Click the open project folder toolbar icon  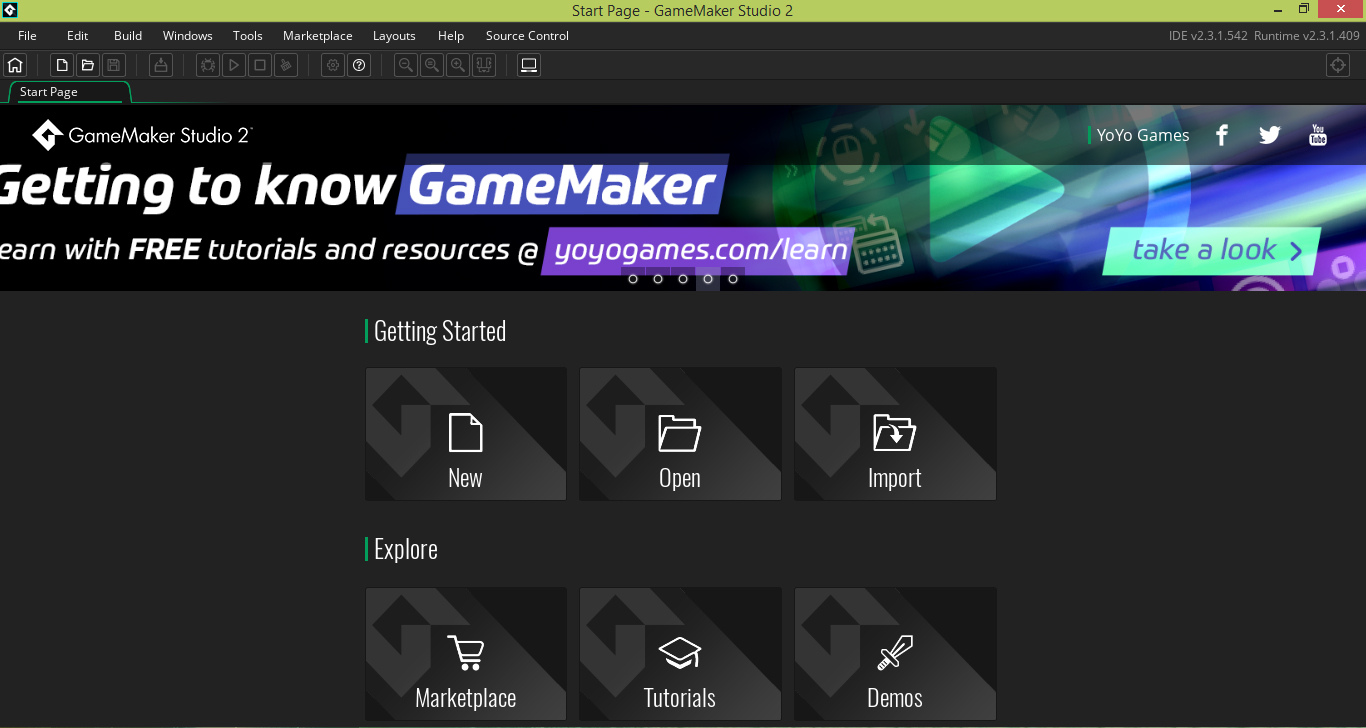point(88,65)
